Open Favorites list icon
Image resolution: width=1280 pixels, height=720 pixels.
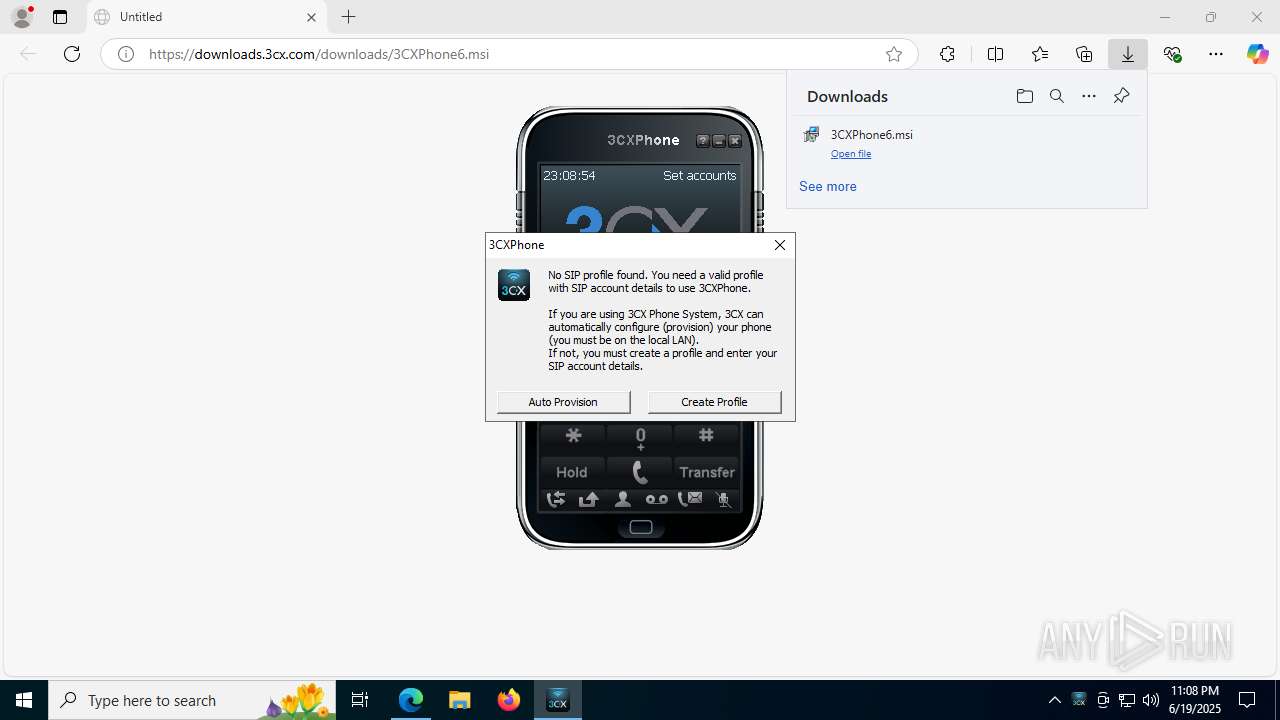point(1040,54)
